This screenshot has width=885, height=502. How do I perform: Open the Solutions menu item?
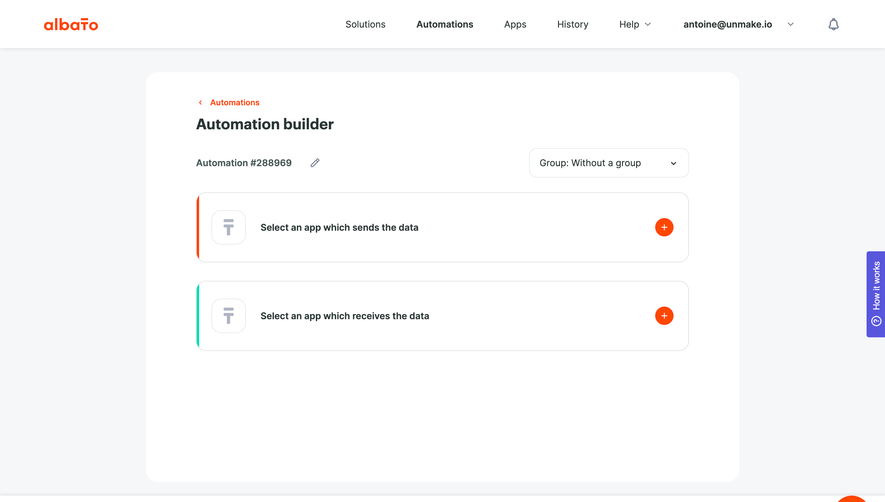click(365, 24)
